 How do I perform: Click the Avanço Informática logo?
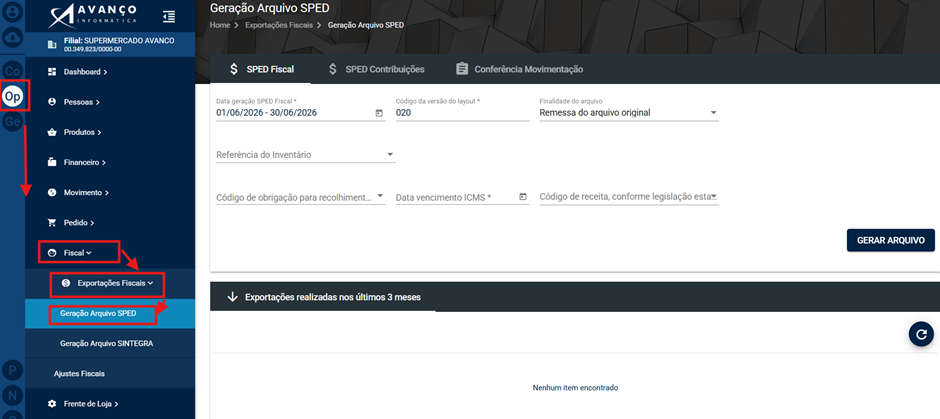click(92, 16)
